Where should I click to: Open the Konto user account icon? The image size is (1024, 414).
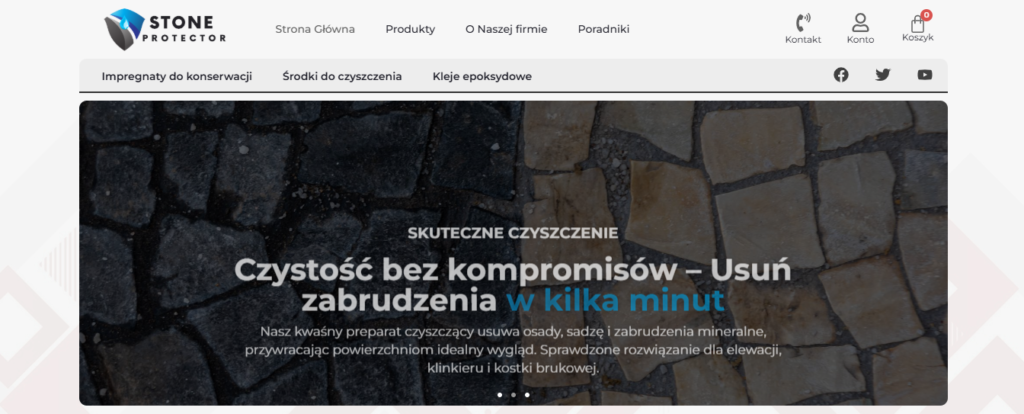click(x=860, y=22)
